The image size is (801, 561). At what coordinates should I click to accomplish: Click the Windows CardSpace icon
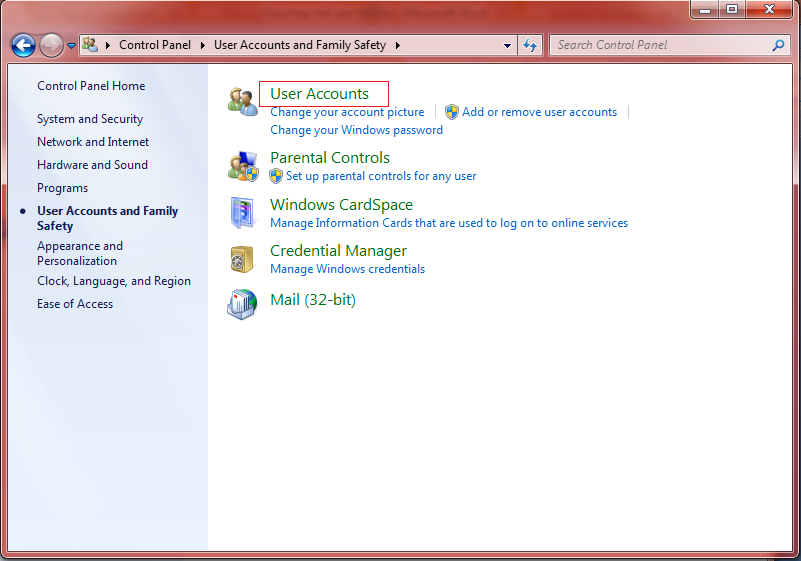[x=242, y=213]
